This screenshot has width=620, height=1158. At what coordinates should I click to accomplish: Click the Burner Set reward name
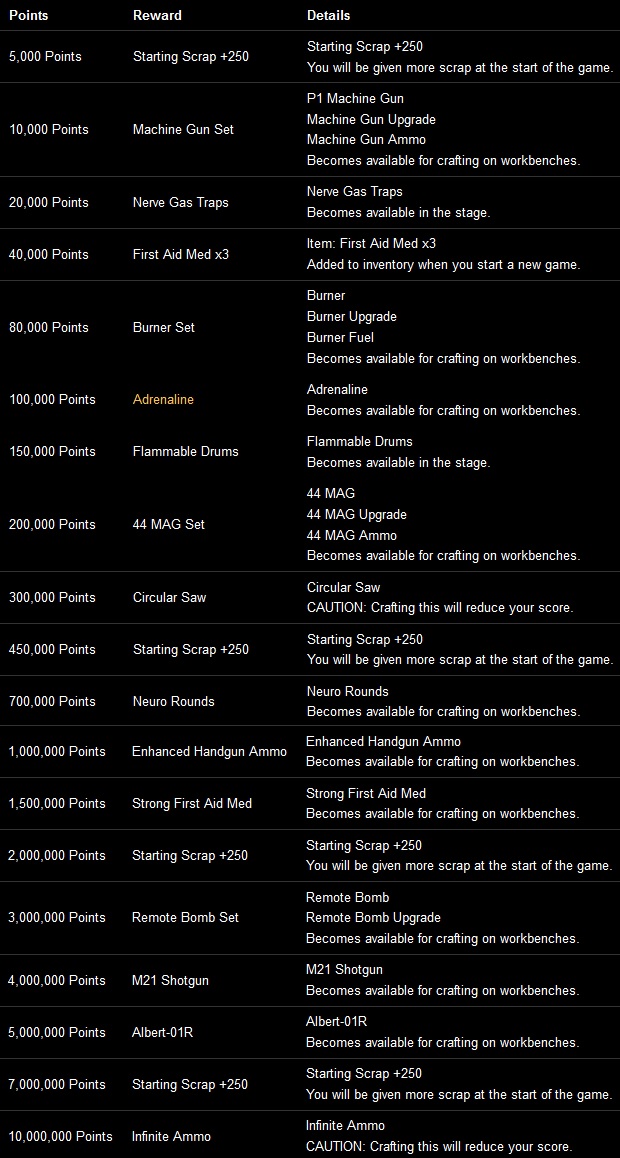(163, 327)
